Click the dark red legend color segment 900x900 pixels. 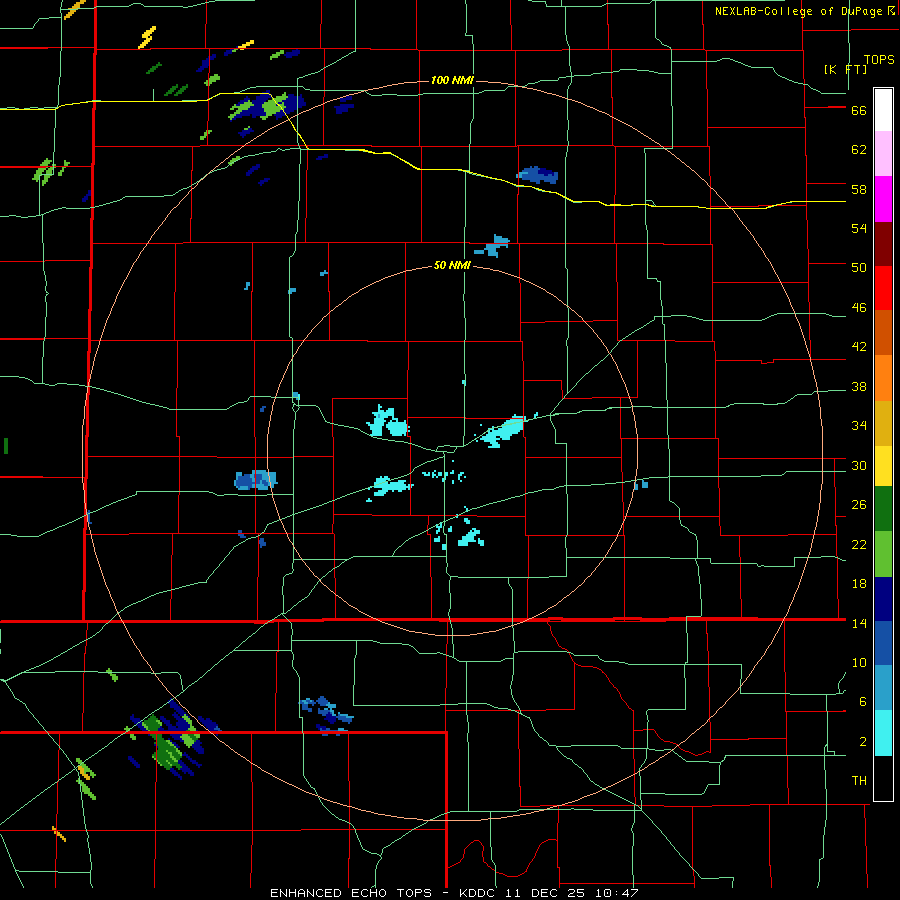(883, 245)
